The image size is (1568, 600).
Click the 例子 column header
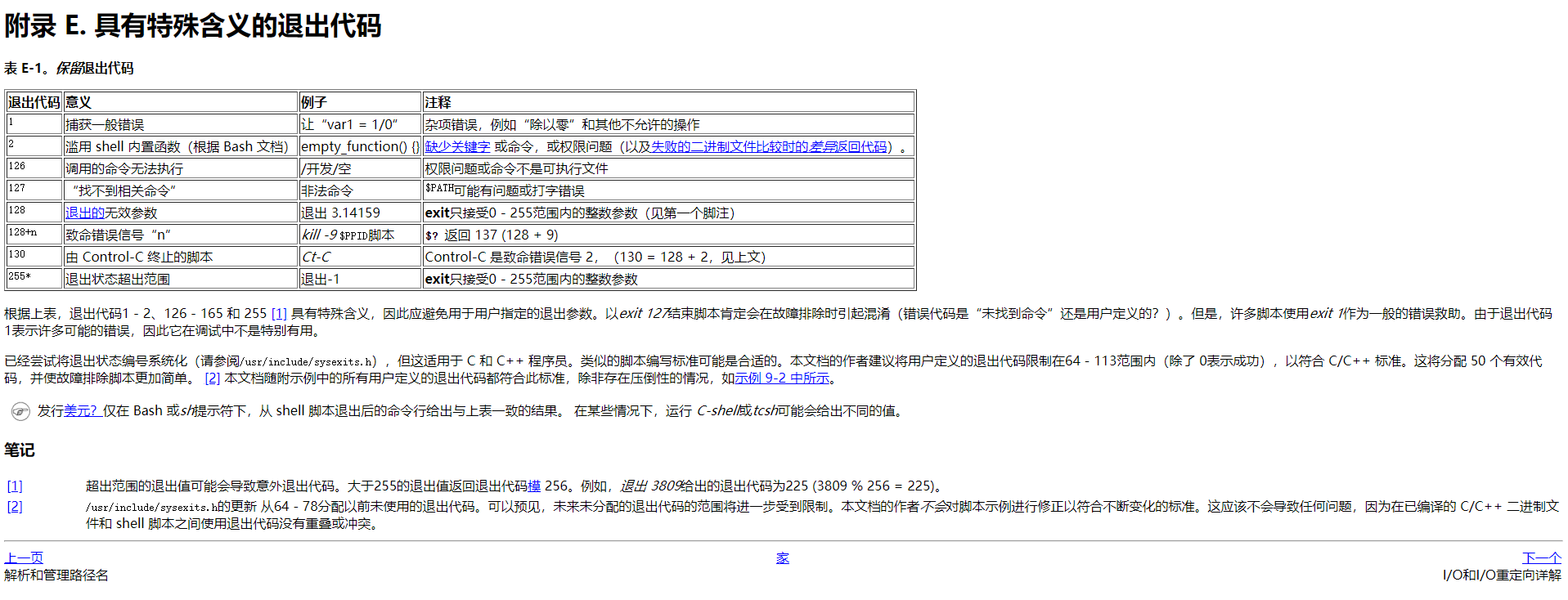pyautogui.click(x=360, y=102)
